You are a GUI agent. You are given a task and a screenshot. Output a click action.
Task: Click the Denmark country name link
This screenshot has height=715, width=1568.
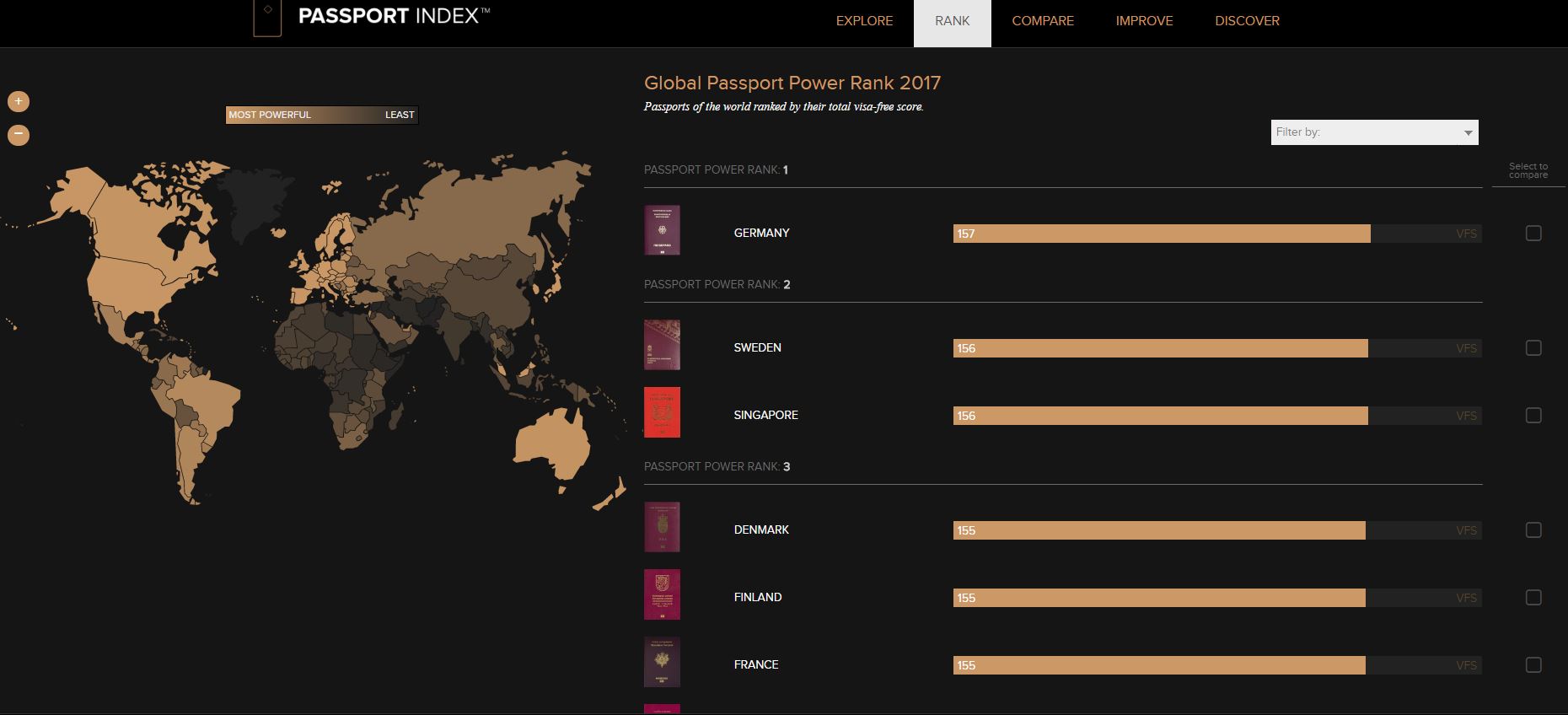[x=761, y=530]
